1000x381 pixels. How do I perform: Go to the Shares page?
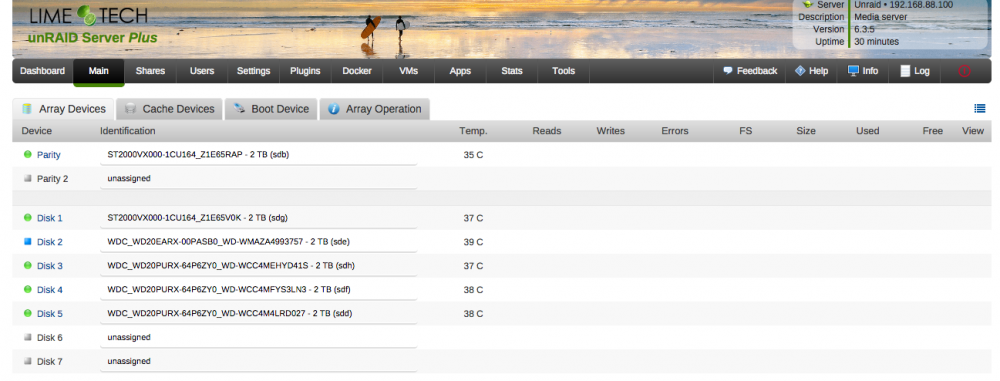[150, 71]
